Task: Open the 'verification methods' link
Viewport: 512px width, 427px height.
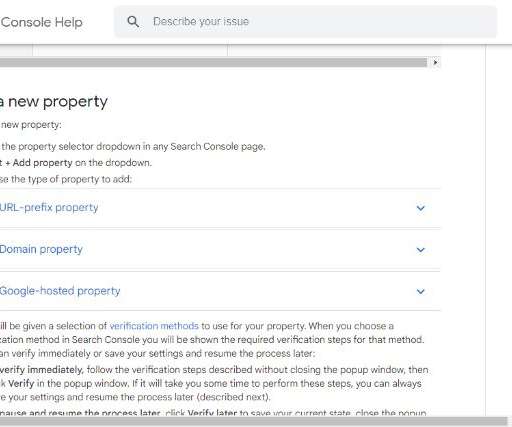Action: (x=154, y=326)
